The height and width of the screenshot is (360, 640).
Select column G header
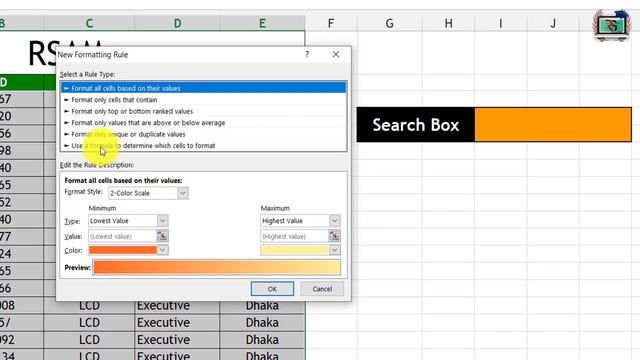point(390,23)
